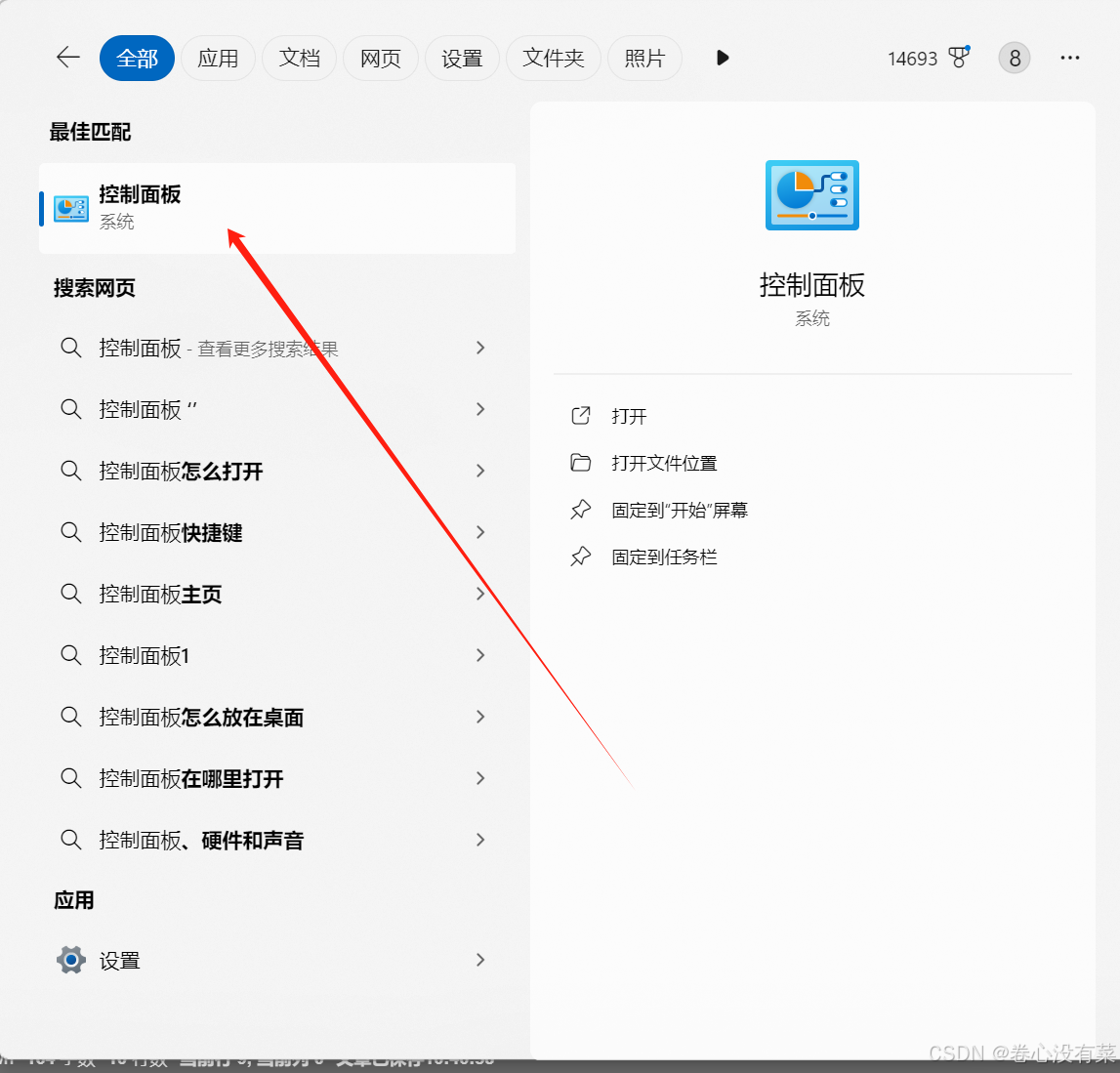This screenshot has height=1073, width=1120.
Task: Click the Microsoft Rewards trophy icon
Action: coord(958,58)
